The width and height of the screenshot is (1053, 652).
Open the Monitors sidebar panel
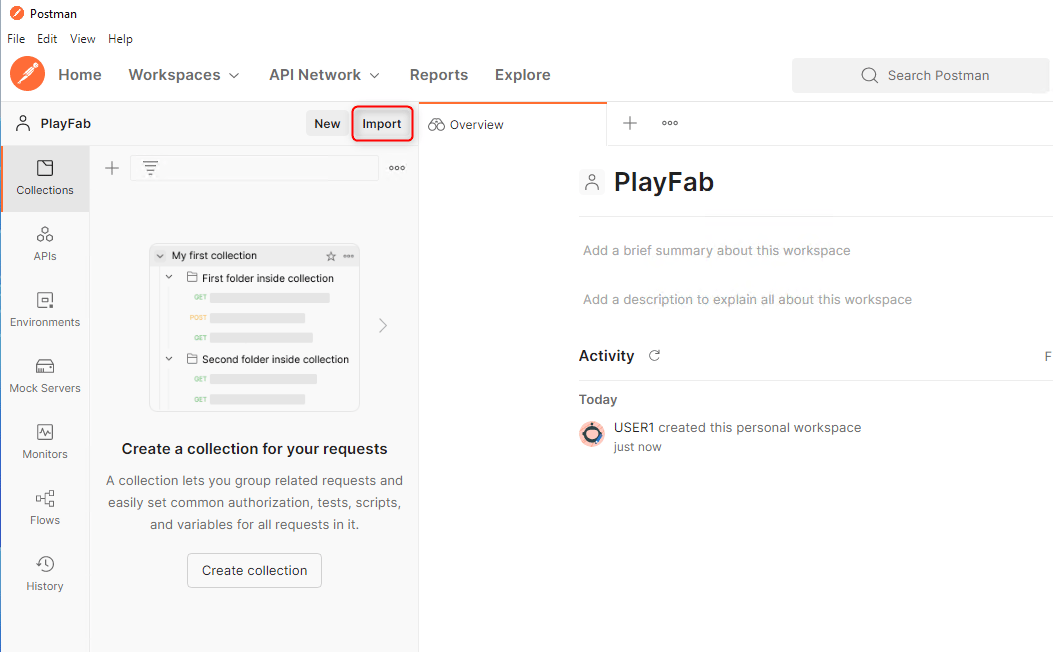click(45, 441)
